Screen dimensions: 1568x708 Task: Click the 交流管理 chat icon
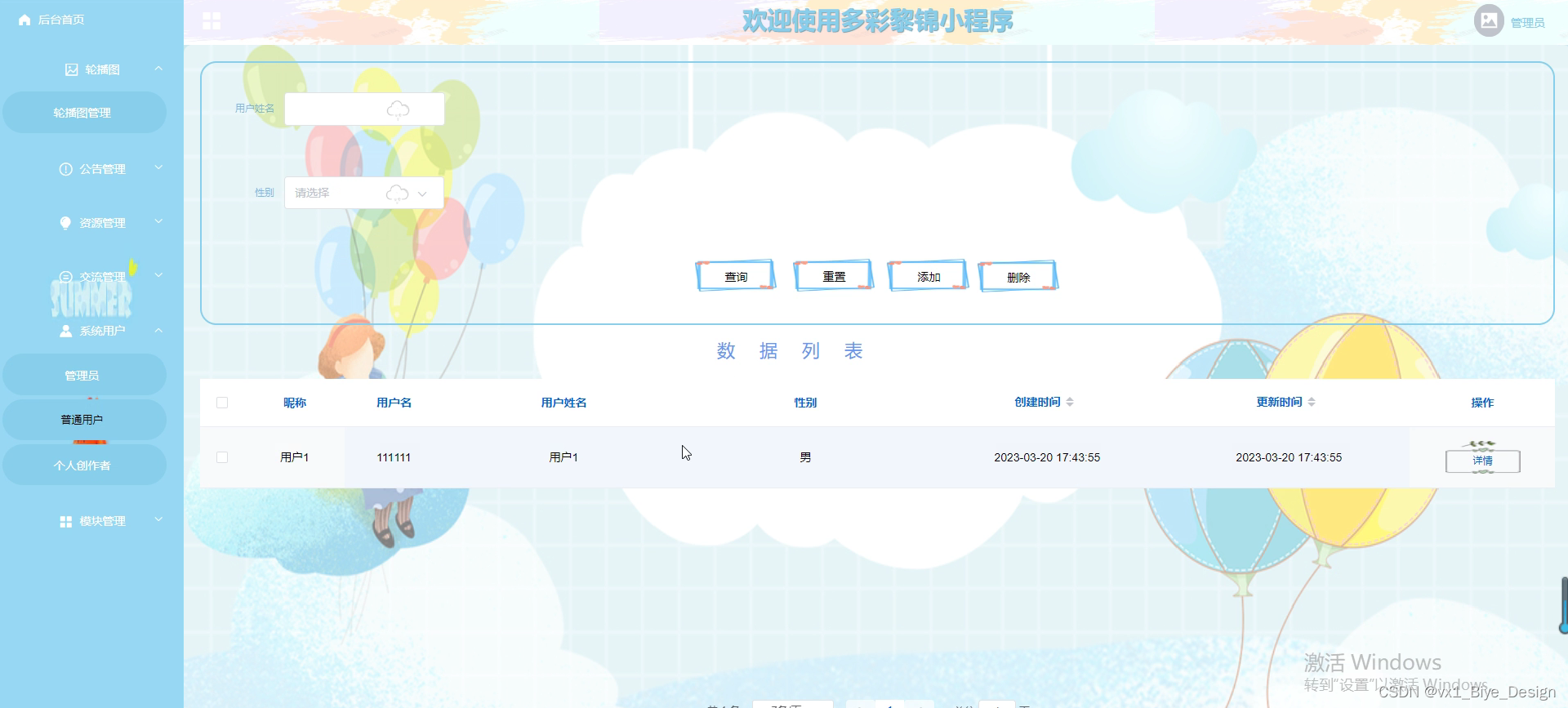tap(66, 277)
